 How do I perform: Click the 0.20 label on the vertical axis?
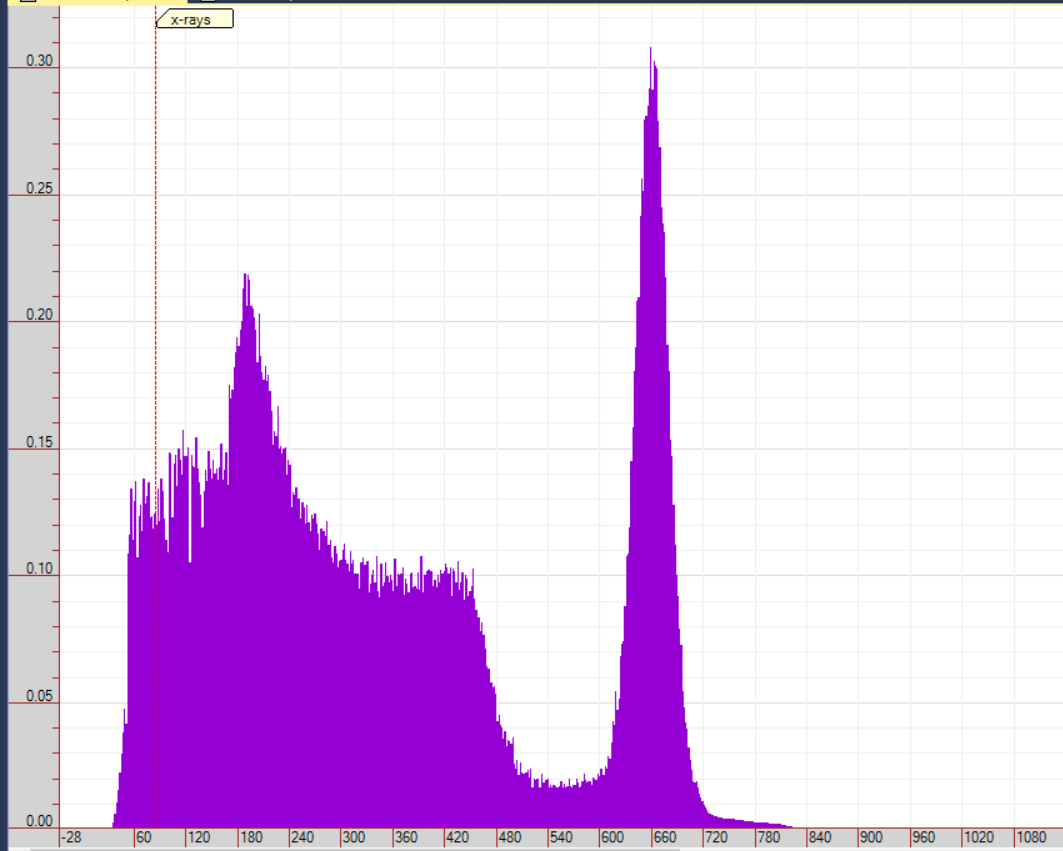[39, 315]
